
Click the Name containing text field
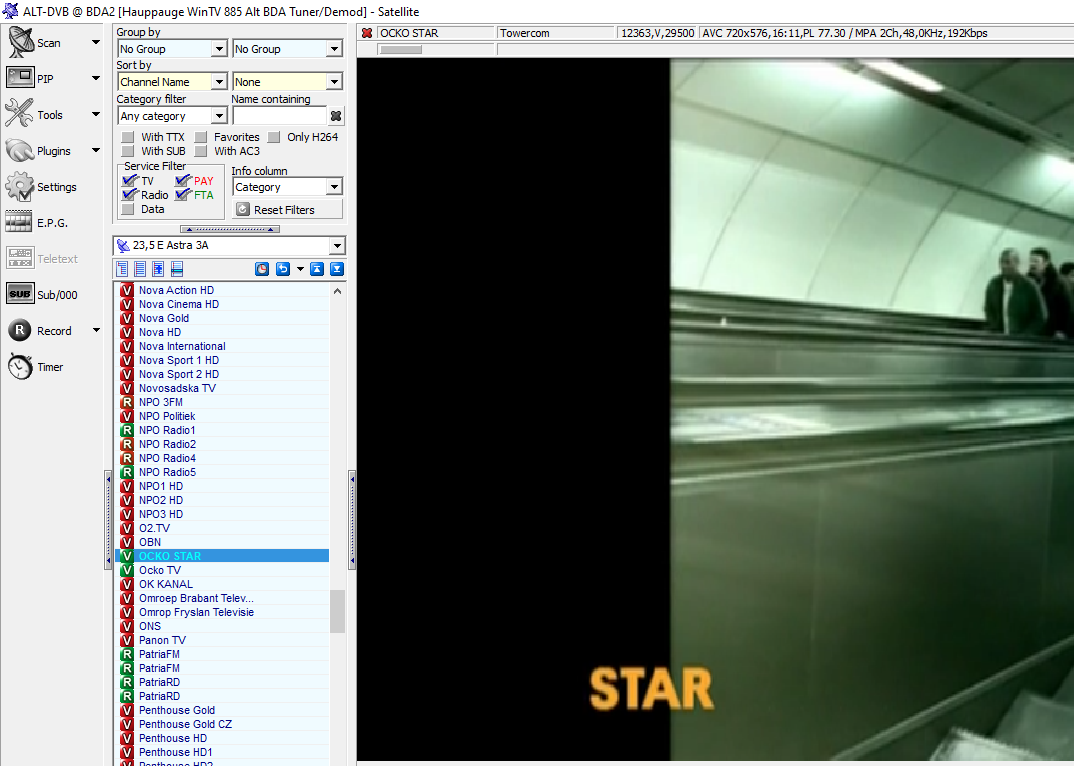point(280,116)
